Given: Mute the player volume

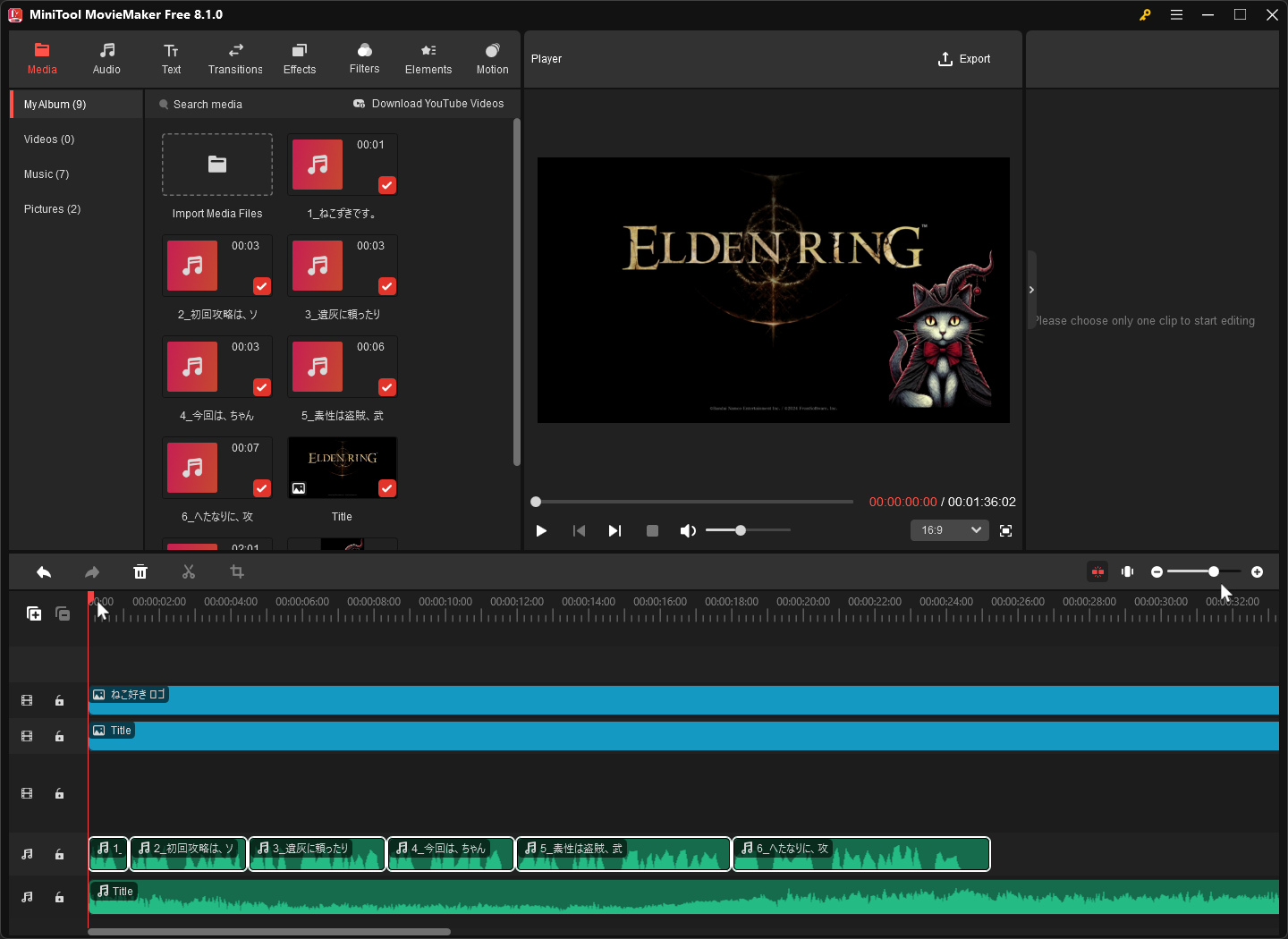Looking at the screenshot, I should tap(688, 531).
